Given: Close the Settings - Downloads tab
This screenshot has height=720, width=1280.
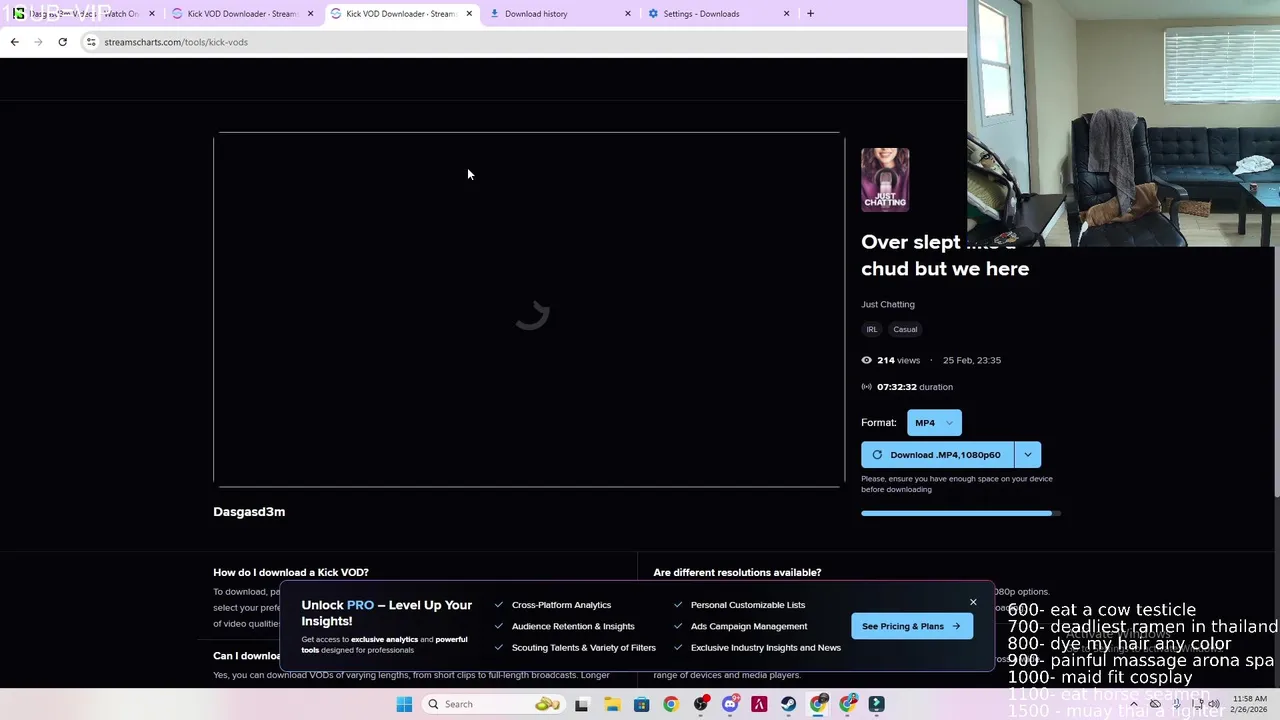Looking at the screenshot, I should pos(786,14).
